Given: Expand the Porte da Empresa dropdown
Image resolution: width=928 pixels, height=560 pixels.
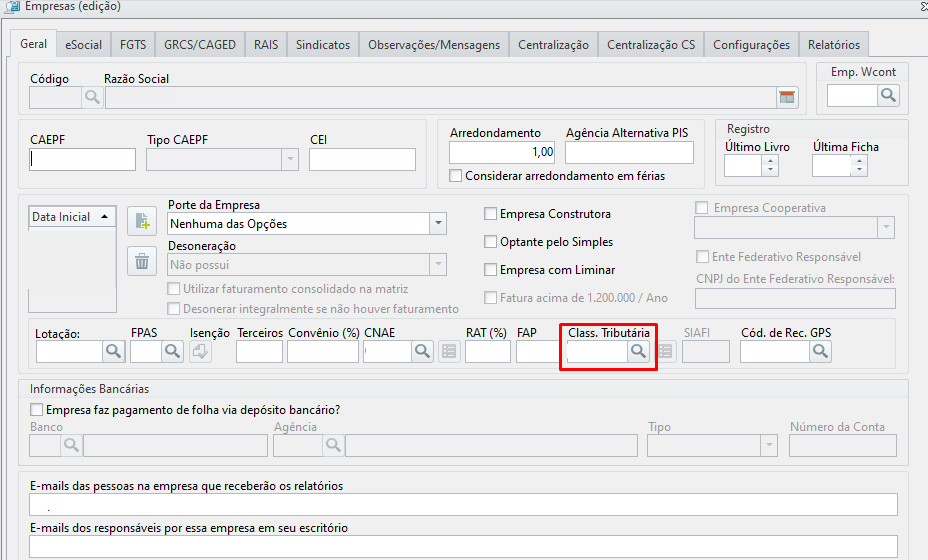Looking at the screenshot, I should [438, 223].
